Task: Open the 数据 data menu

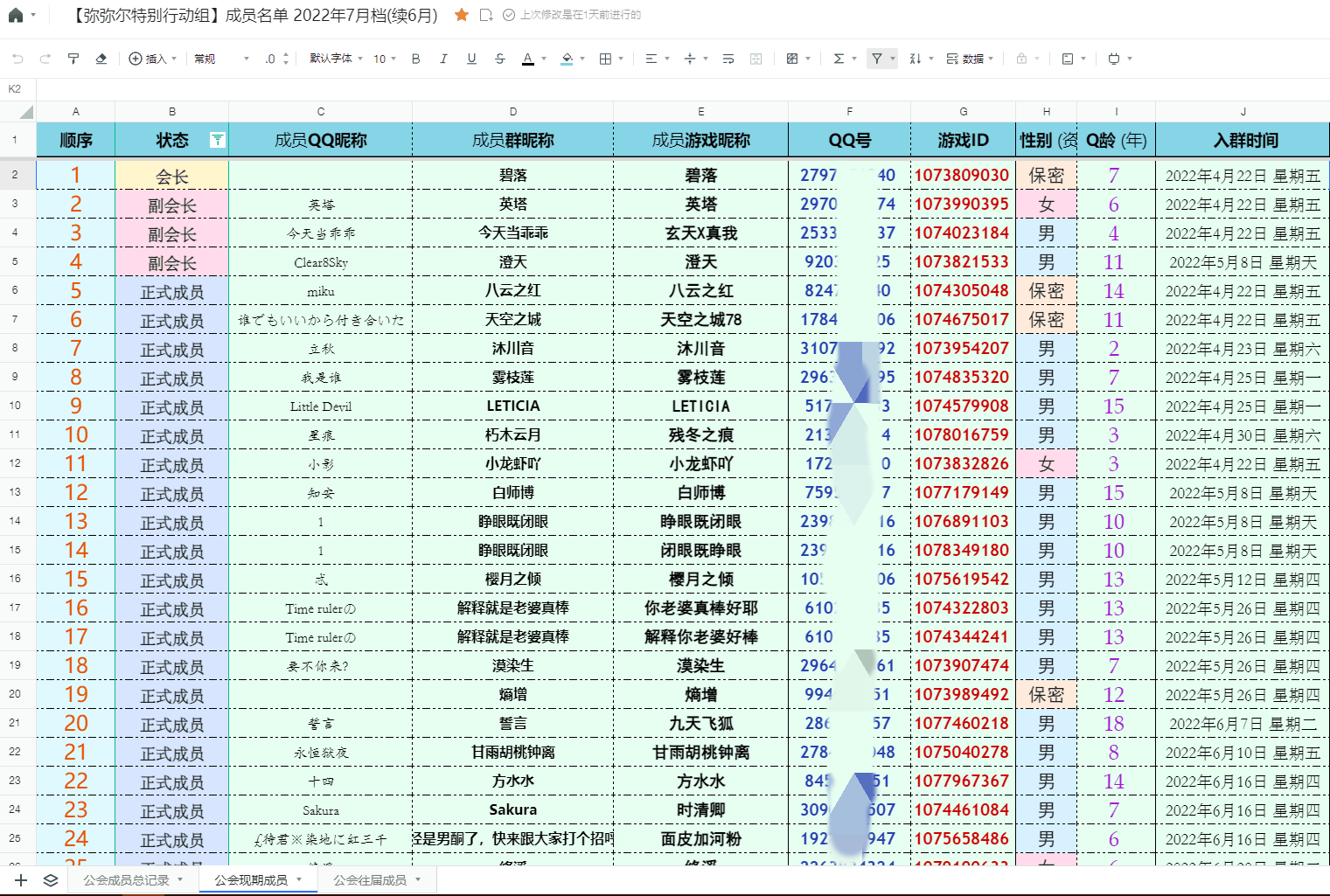Action: click(969, 59)
